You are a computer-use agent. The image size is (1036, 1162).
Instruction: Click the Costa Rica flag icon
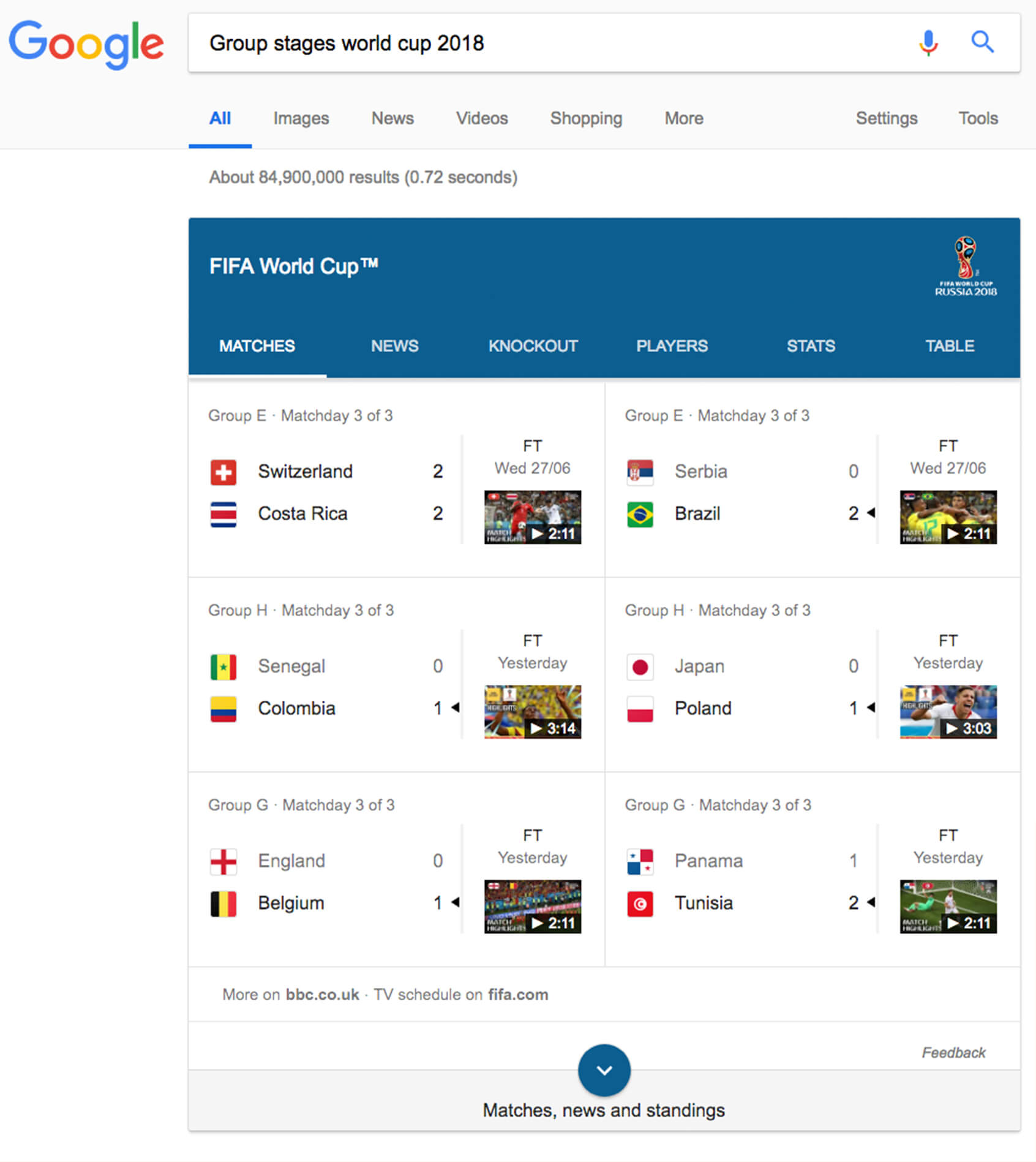click(223, 514)
